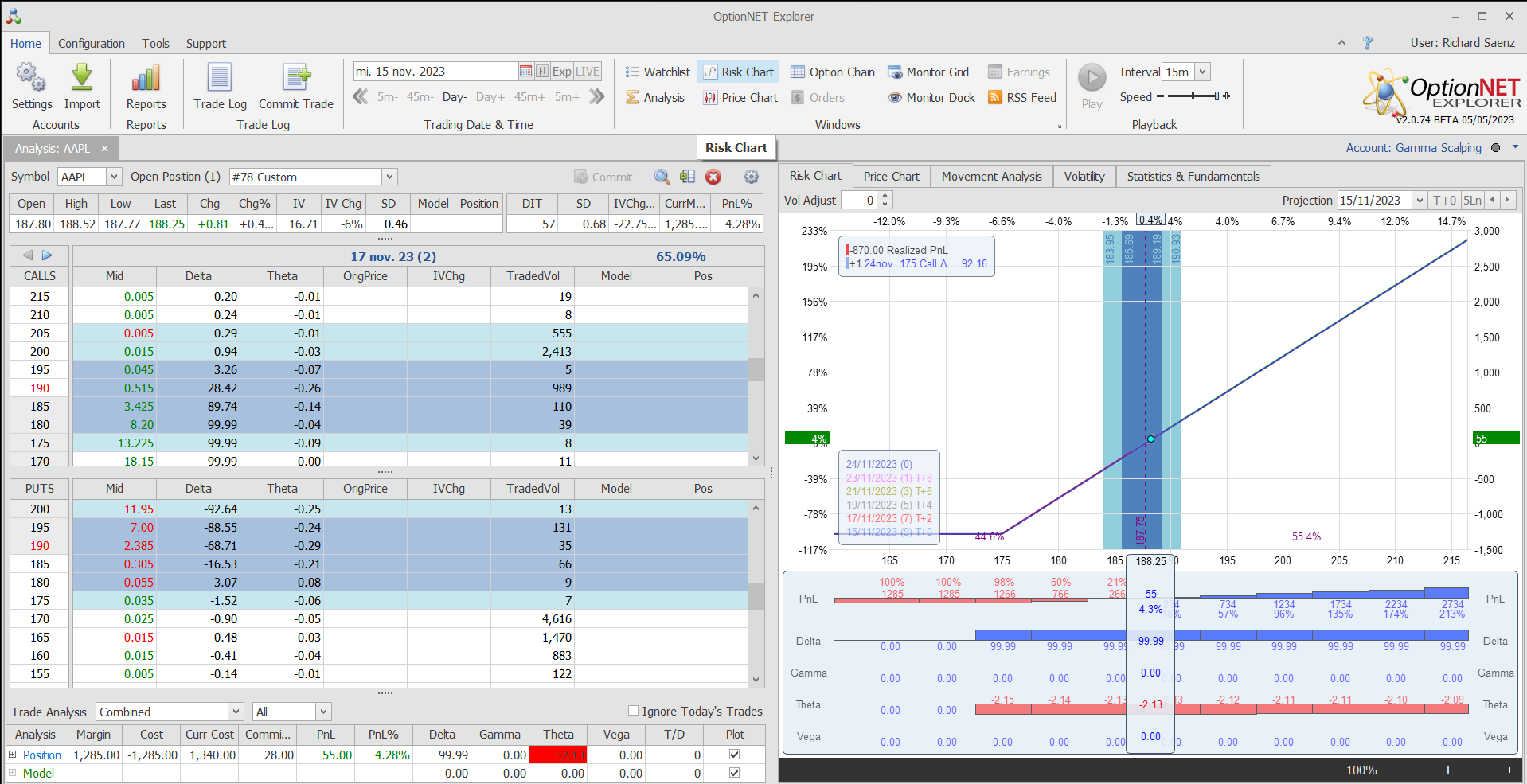
Task: Switch to Statistics & Fundamentals tab
Action: coord(1193,177)
